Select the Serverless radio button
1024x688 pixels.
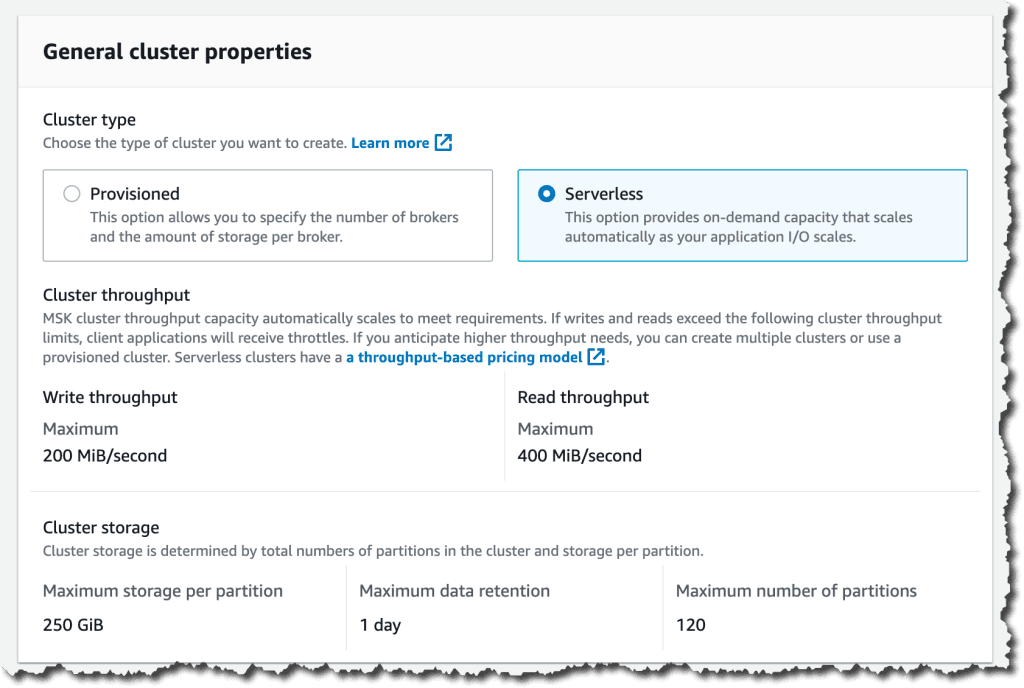click(x=547, y=194)
